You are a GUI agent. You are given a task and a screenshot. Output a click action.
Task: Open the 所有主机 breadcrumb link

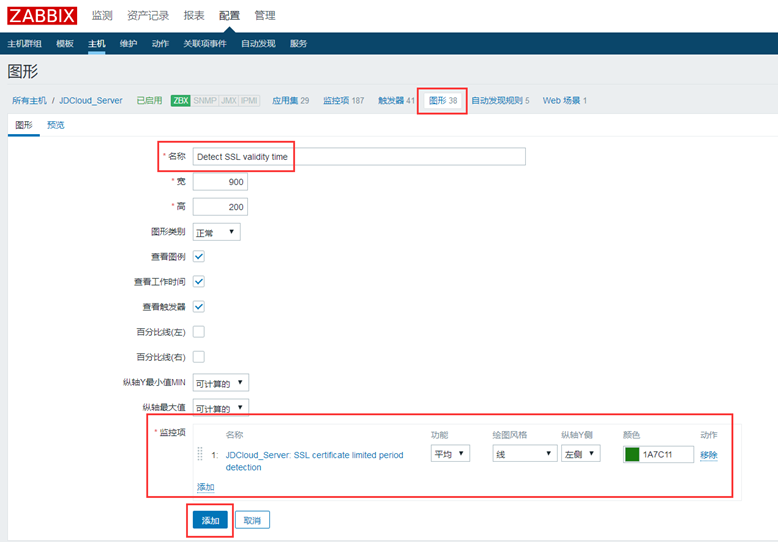point(29,101)
